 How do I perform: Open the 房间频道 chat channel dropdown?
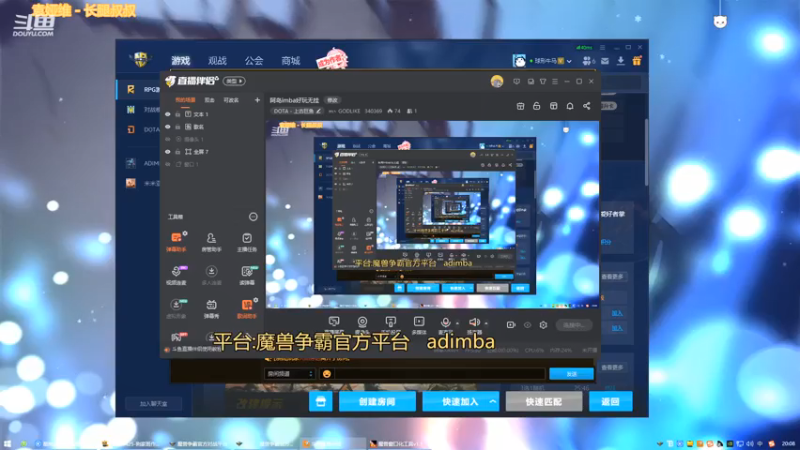click(x=289, y=374)
